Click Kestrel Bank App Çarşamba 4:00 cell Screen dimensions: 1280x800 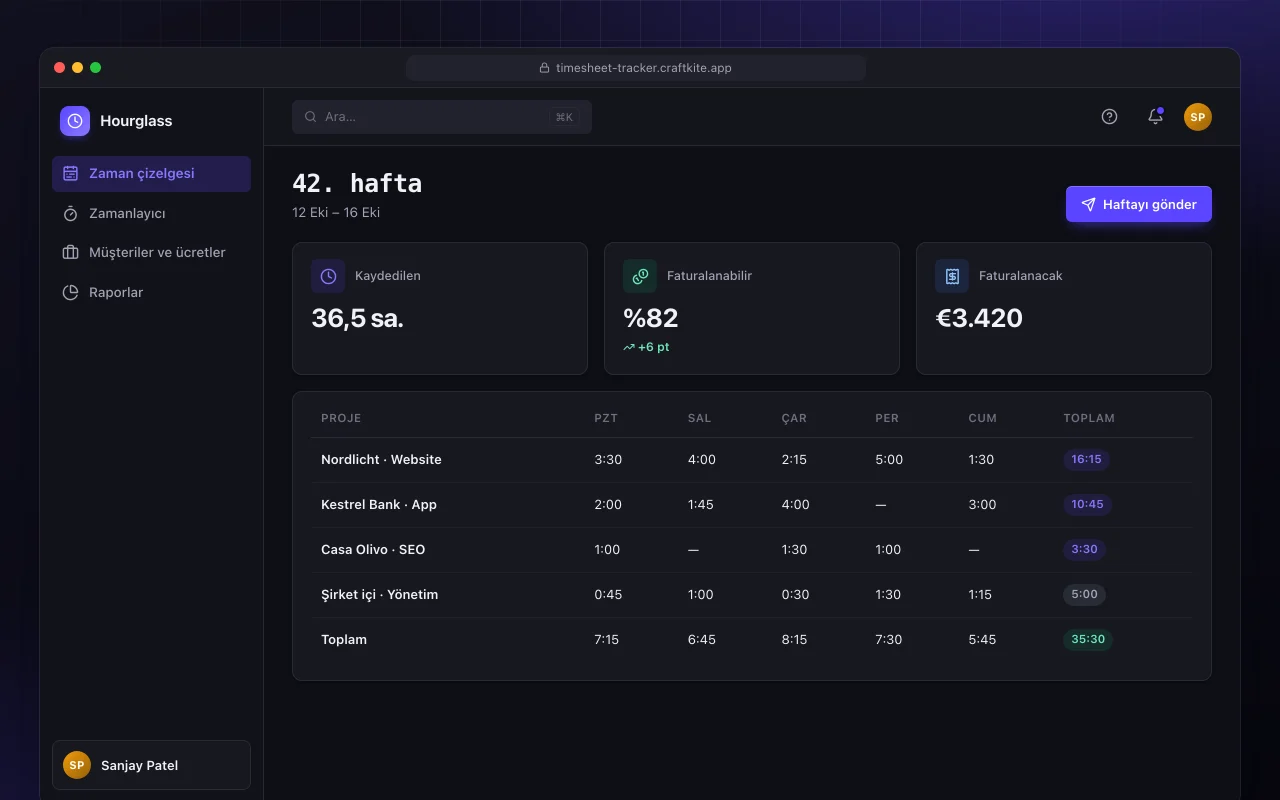[x=796, y=505]
